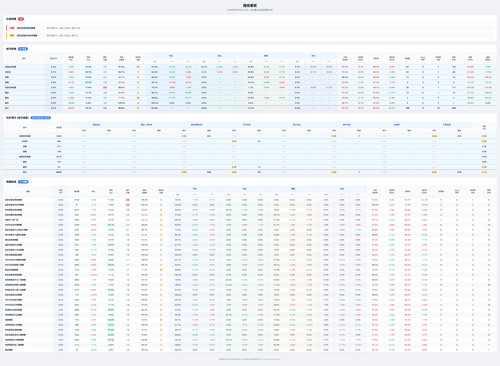500x366 pixels.
Task: Click the blue pill tag beside the first table title
Action: 23,49
